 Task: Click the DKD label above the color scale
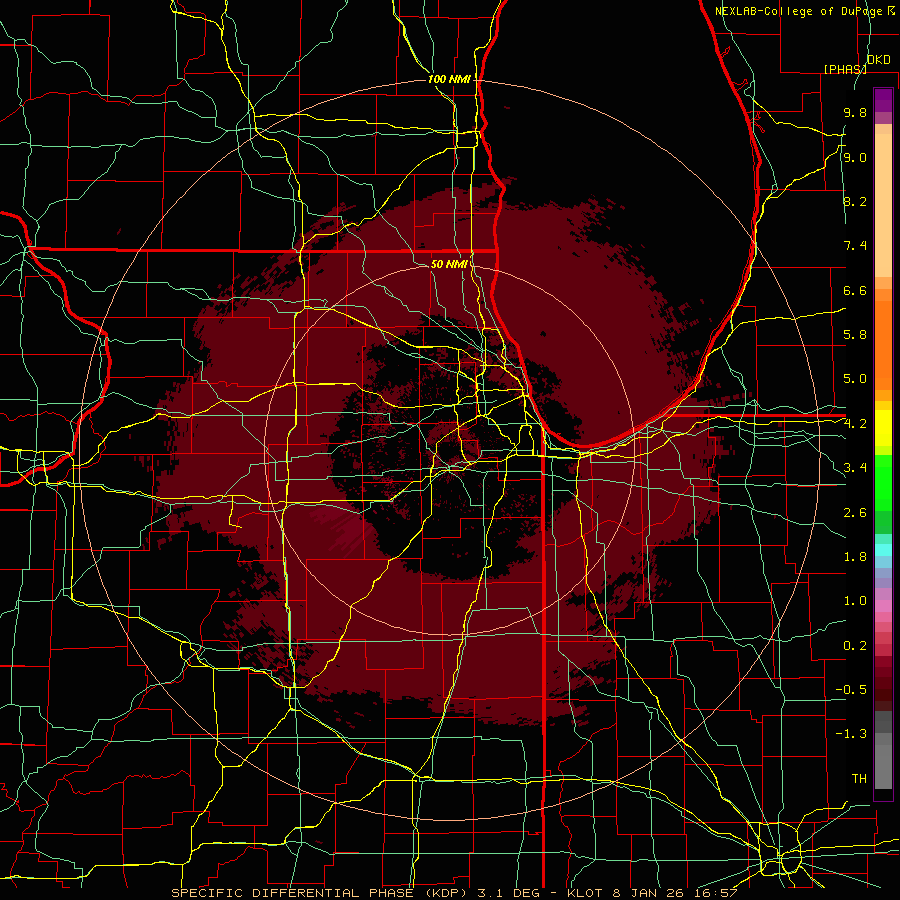click(878, 60)
